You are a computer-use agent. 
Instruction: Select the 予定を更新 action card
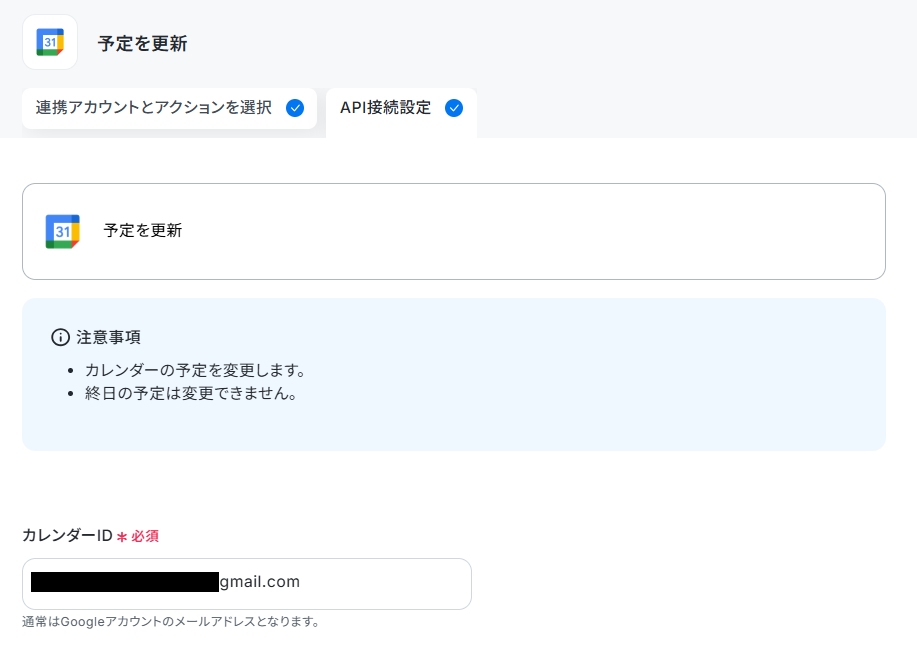(454, 231)
